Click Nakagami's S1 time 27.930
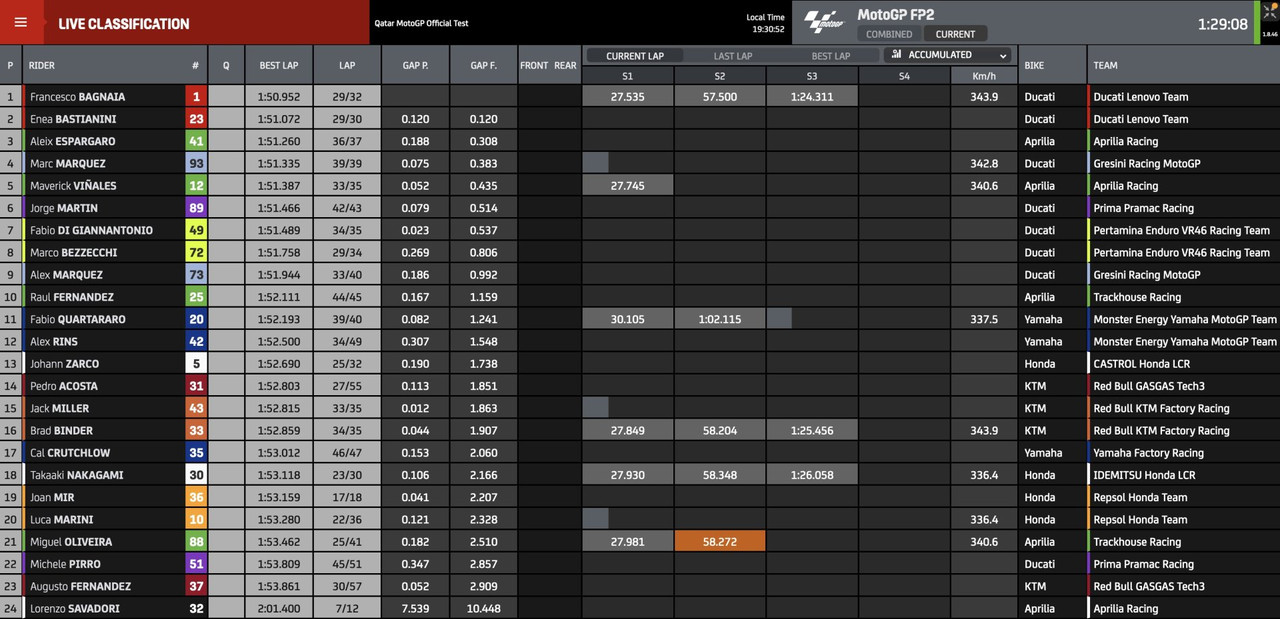This screenshot has height=619, width=1280. click(x=627, y=475)
